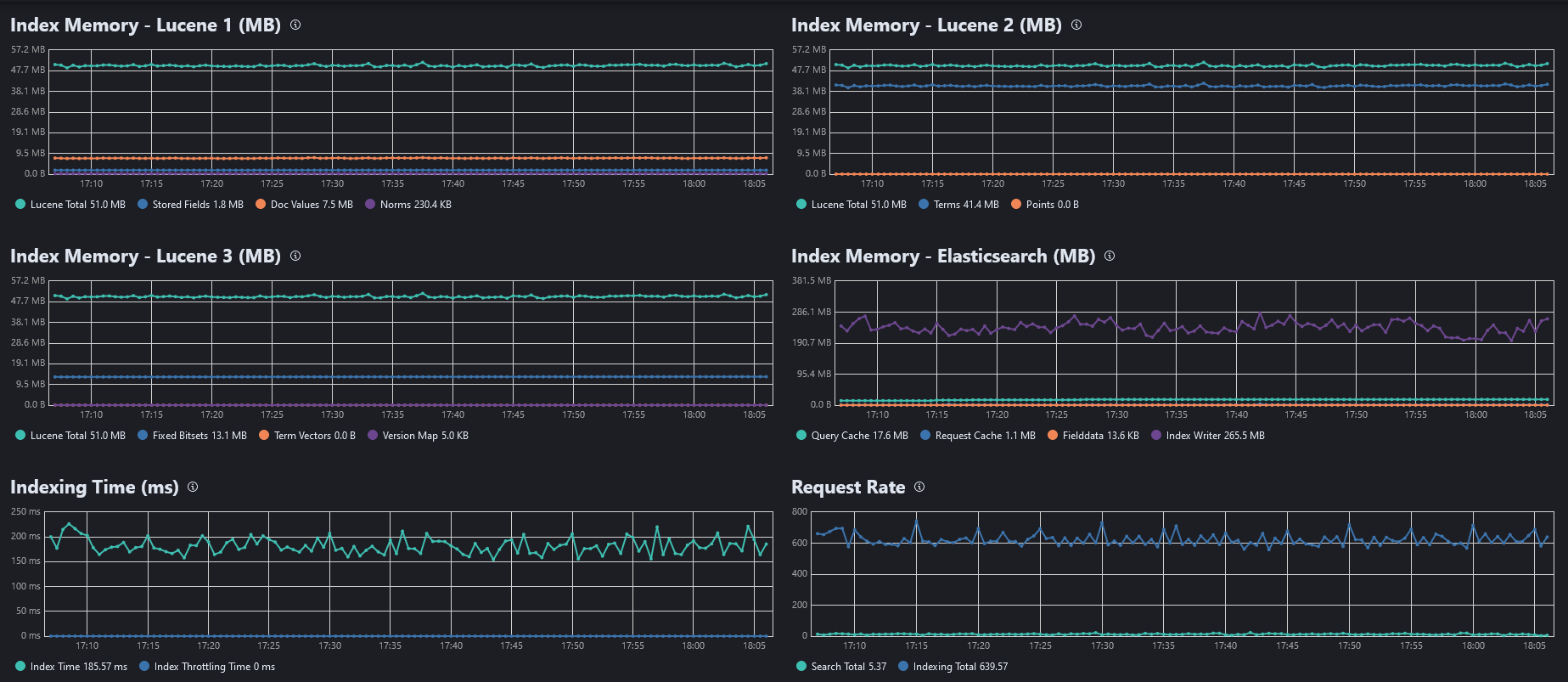Click info icon beside Indexing Time (ms)
Screen dimensions: 1568x682
193,487
